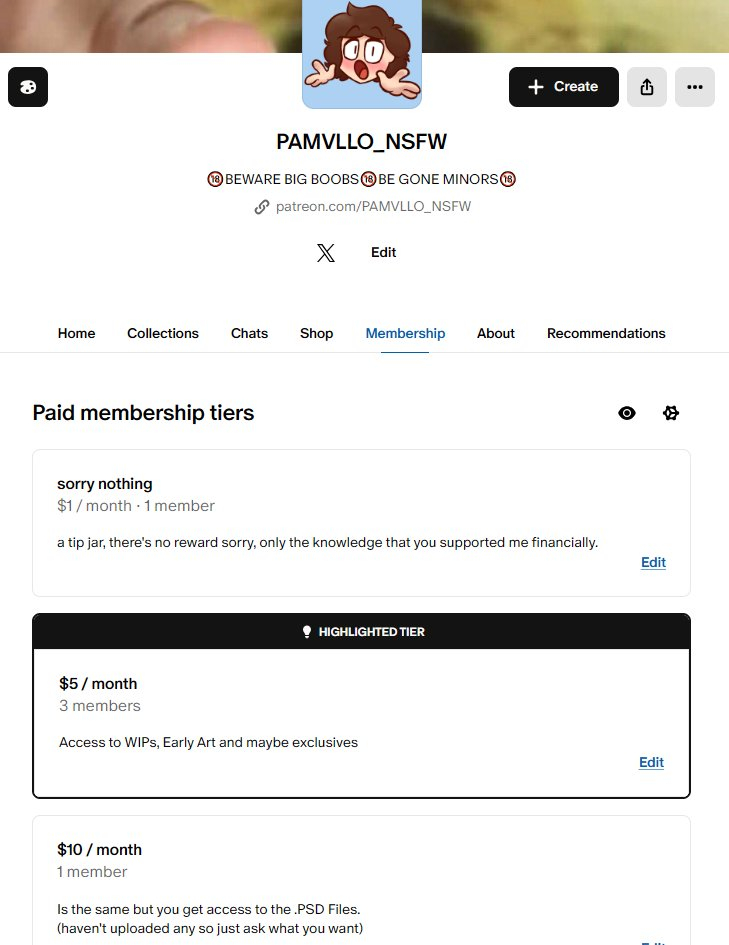
Task: Open the three-dots more options menu
Action: pos(695,87)
